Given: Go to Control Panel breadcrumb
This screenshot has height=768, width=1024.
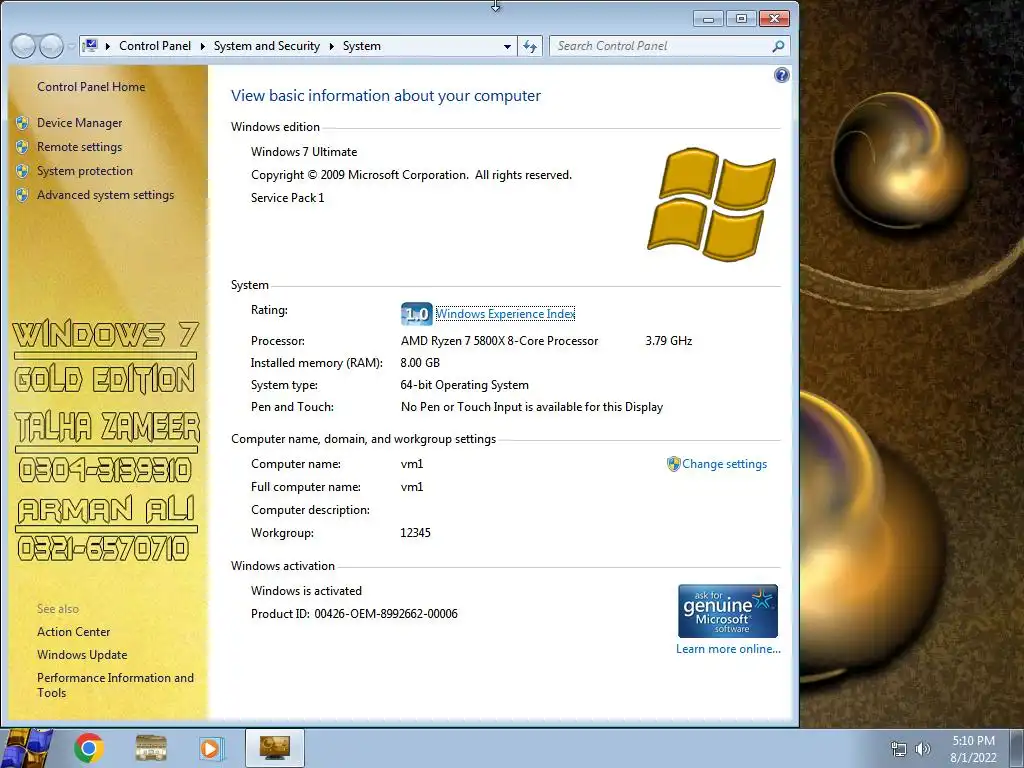Looking at the screenshot, I should 155,46.
